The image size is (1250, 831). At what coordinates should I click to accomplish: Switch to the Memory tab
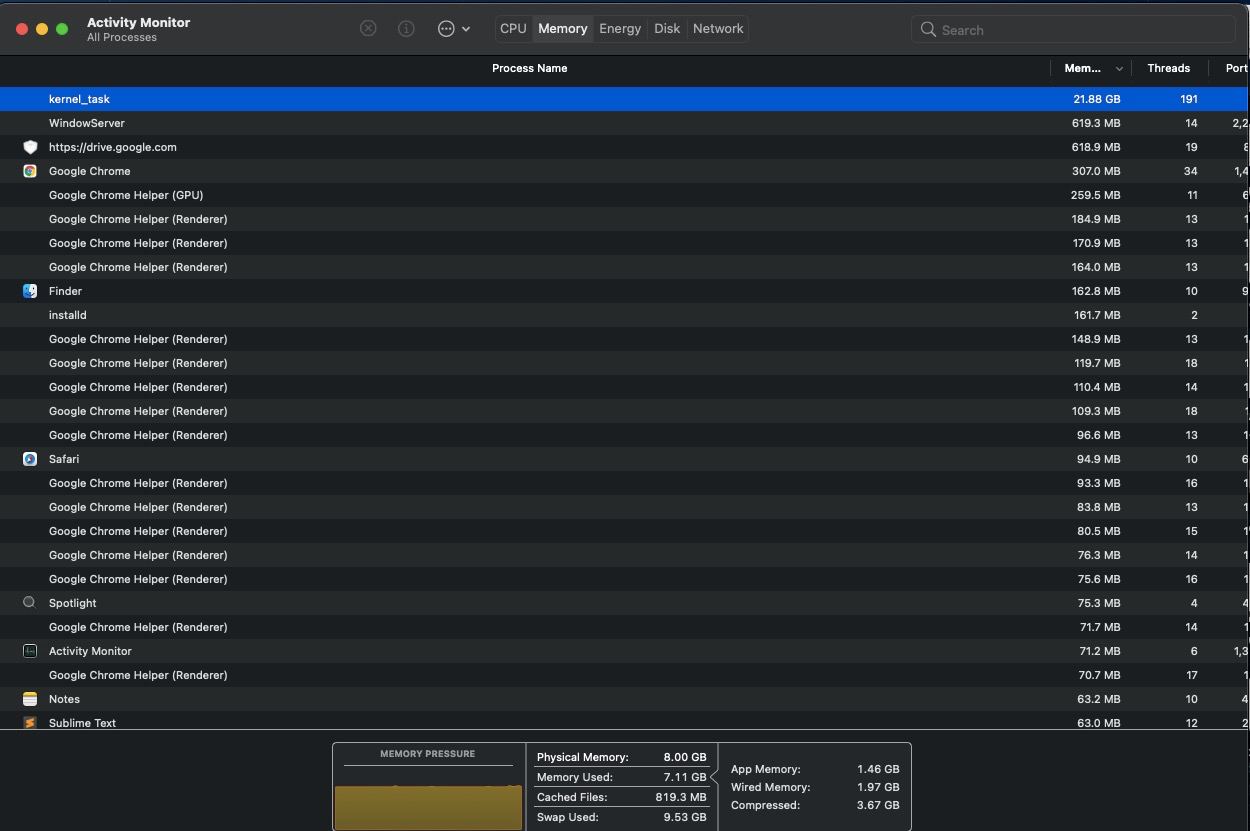(563, 29)
